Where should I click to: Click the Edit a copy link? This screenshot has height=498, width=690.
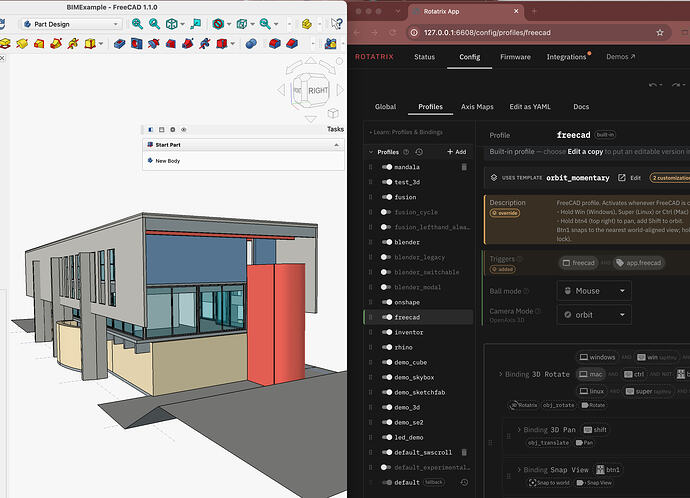click(x=585, y=151)
